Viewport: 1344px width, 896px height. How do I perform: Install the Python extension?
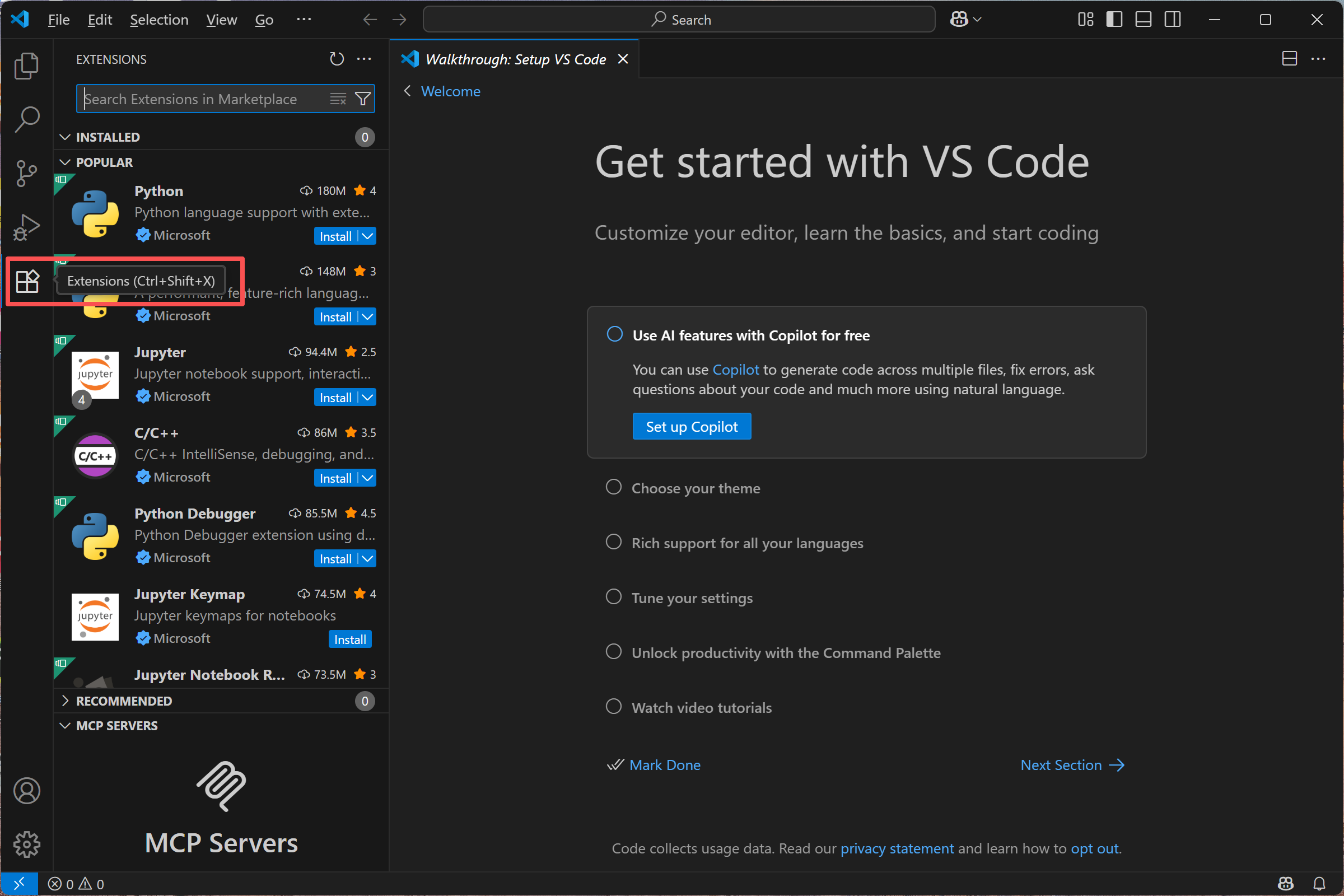point(335,236)
